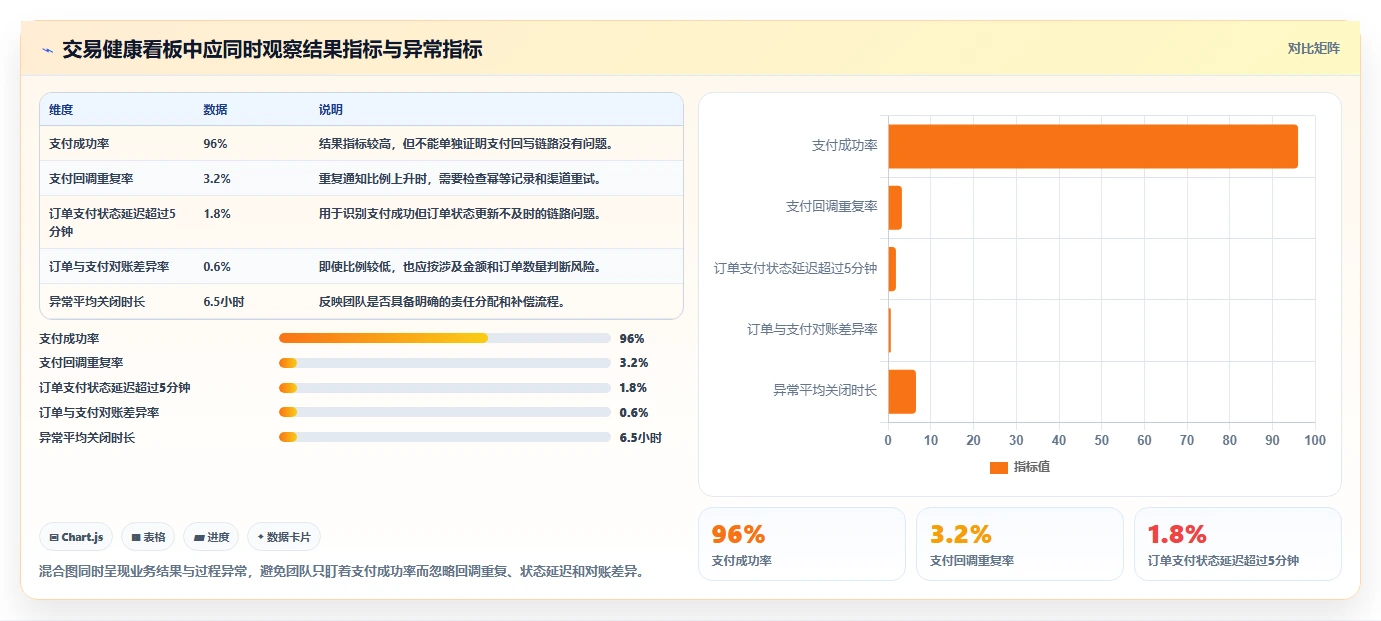Click the footer note starting 混合图同时呈现
The height and width of the screenshot is (621, 1381).
(341, 571)
